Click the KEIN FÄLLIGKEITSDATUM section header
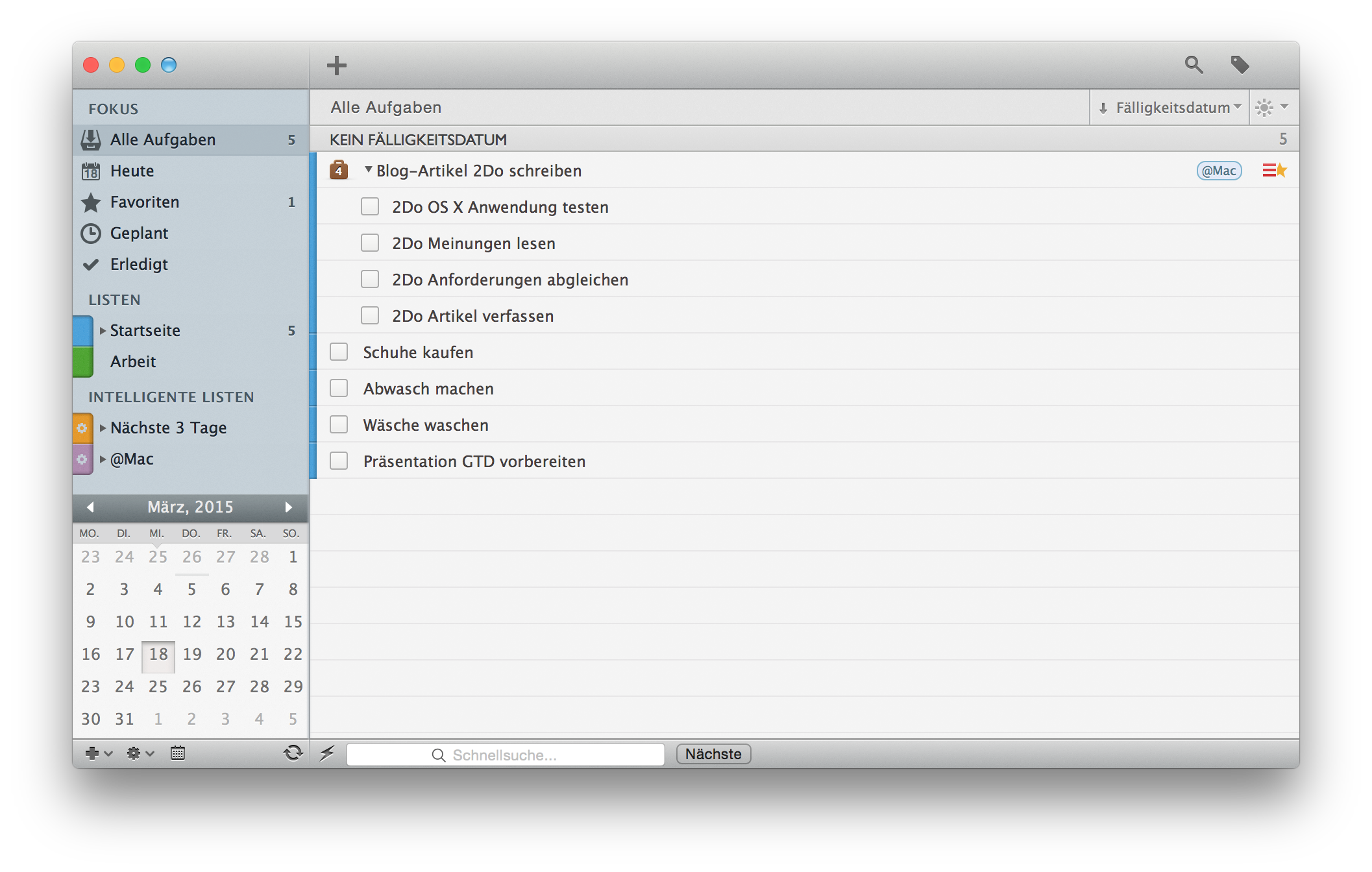 pyautogui.click(x=805, y=139)
